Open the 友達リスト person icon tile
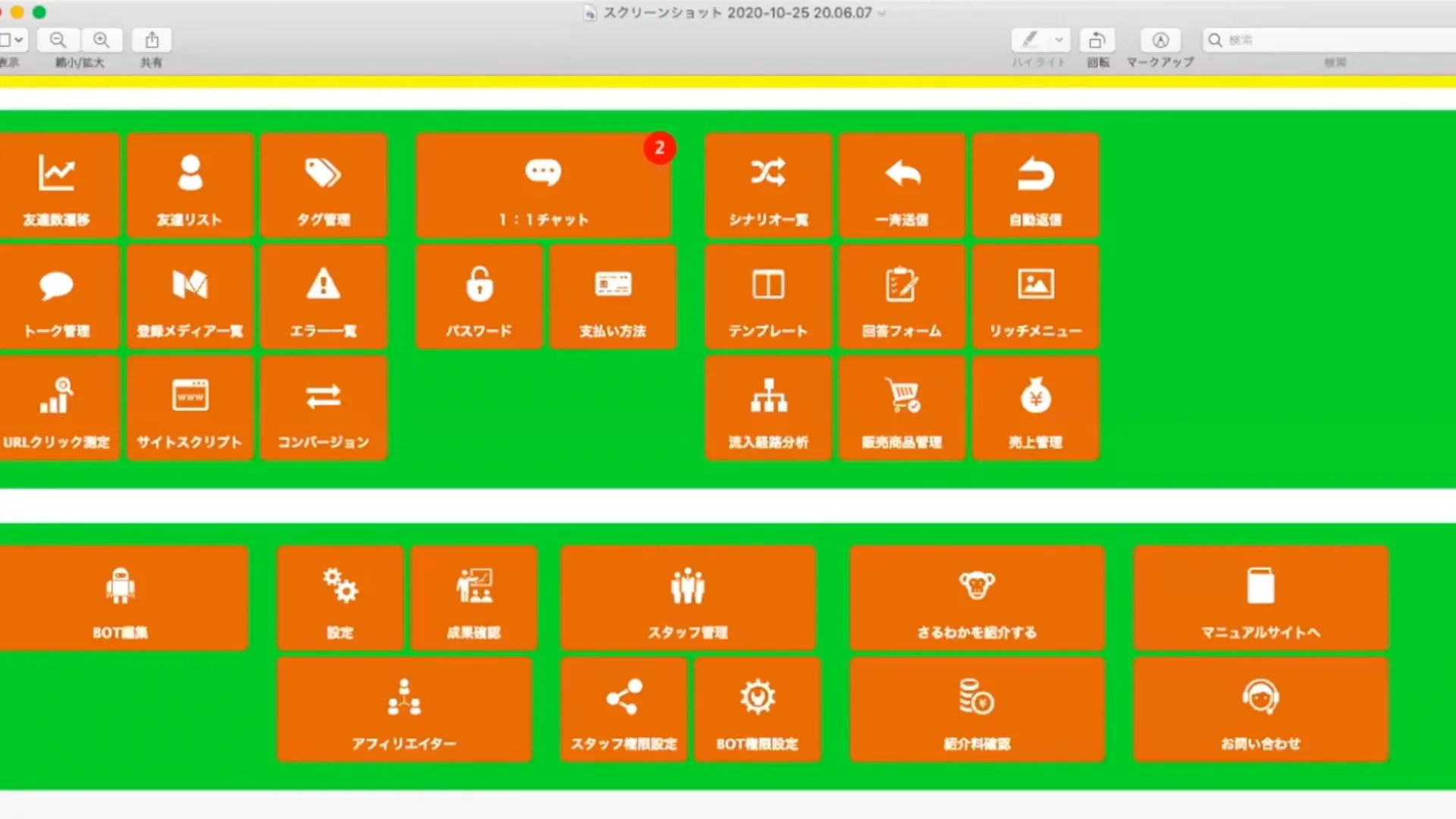 (x=190, y=186)
